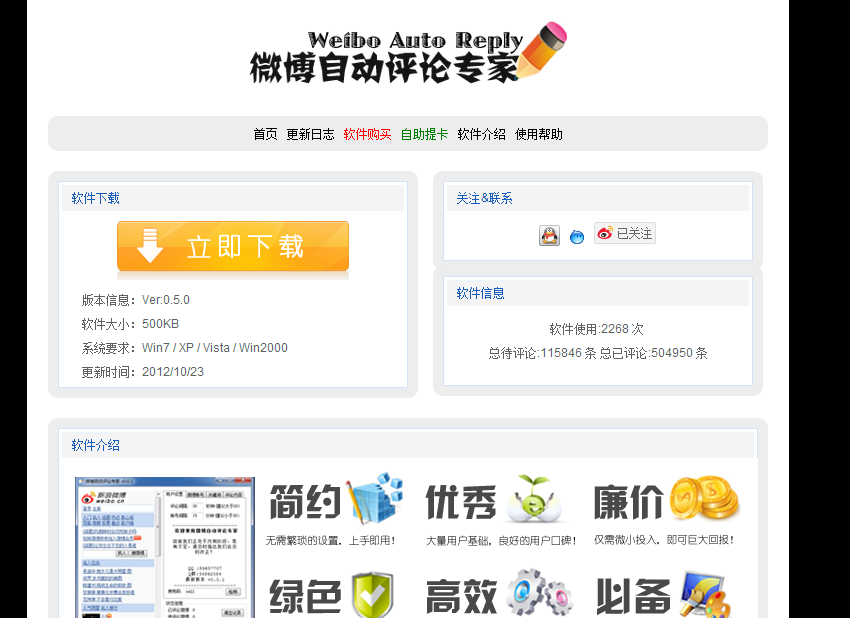Click the large 绿色 feature title
850x618 pixels.
click(306, 596)
